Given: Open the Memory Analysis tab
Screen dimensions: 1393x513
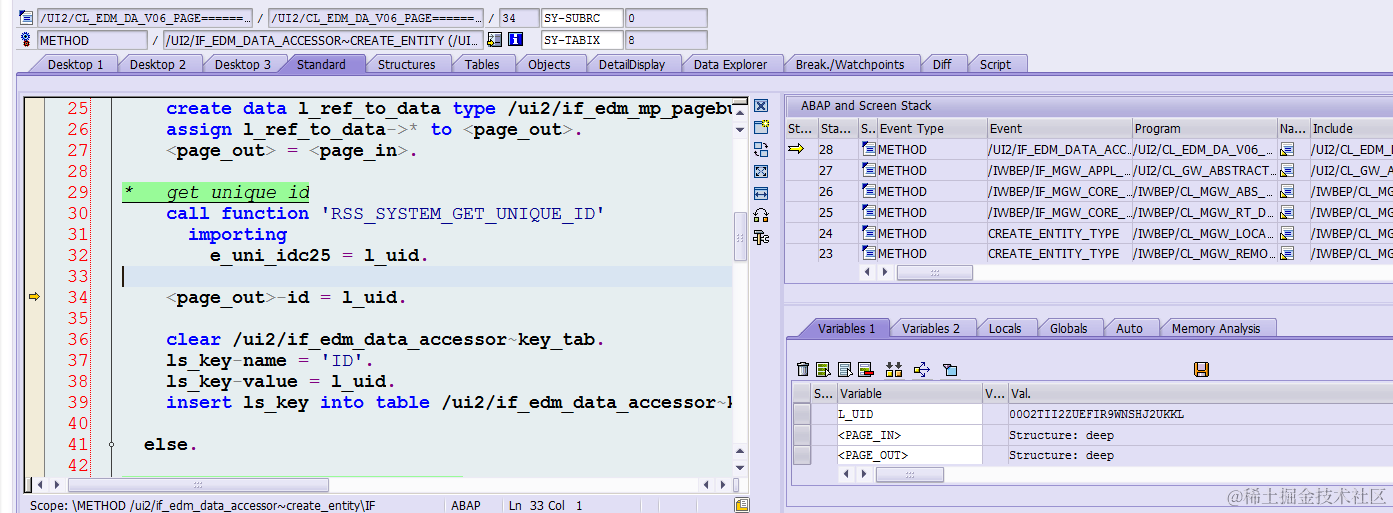Looking at the screenshot, I should (1216, 328).
